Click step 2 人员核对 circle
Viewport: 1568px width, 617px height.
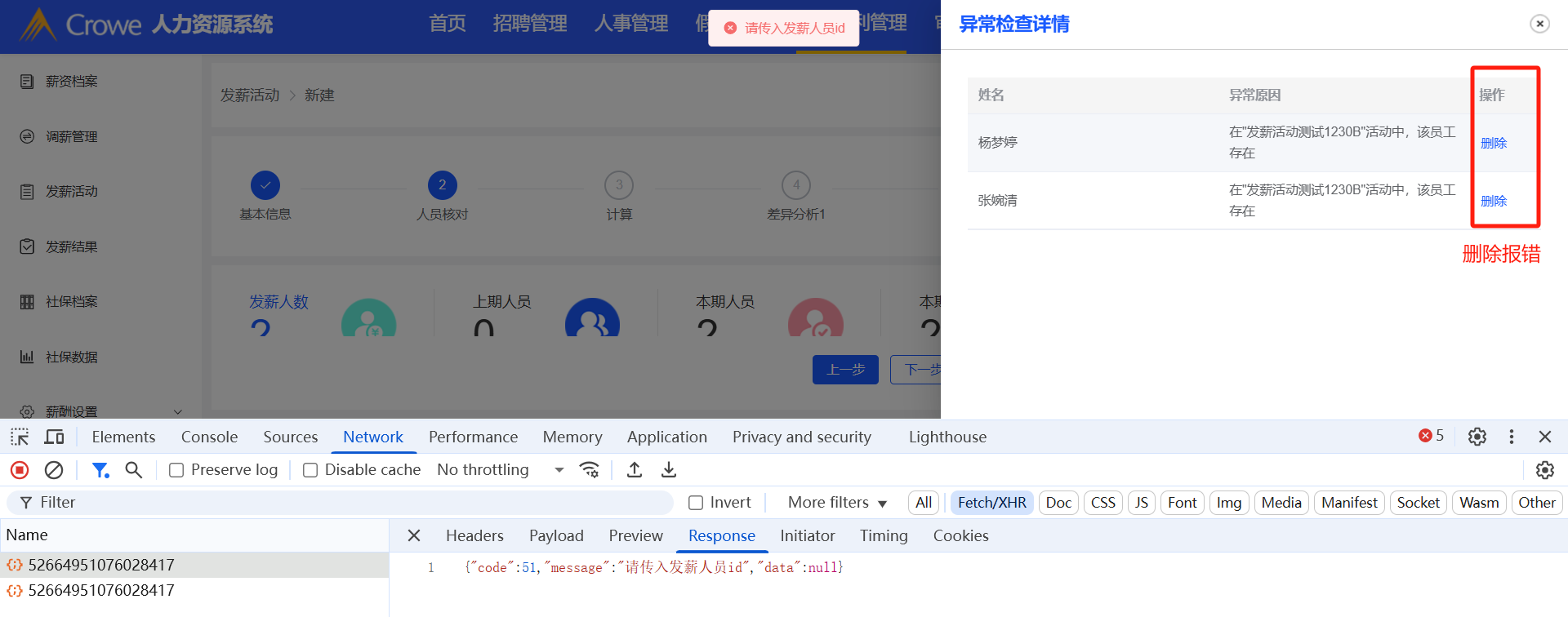click(442, 185)
